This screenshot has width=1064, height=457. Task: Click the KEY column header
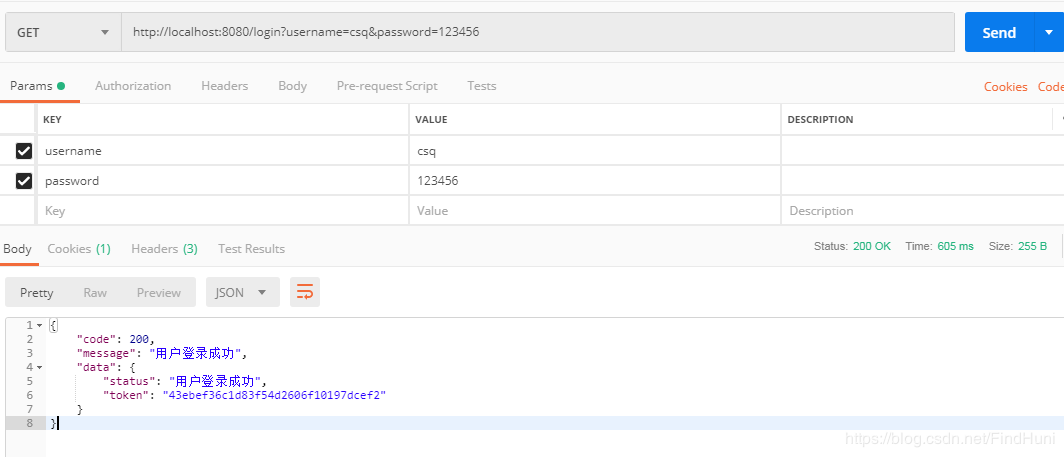pyautogui.click(x=52, y=120)
